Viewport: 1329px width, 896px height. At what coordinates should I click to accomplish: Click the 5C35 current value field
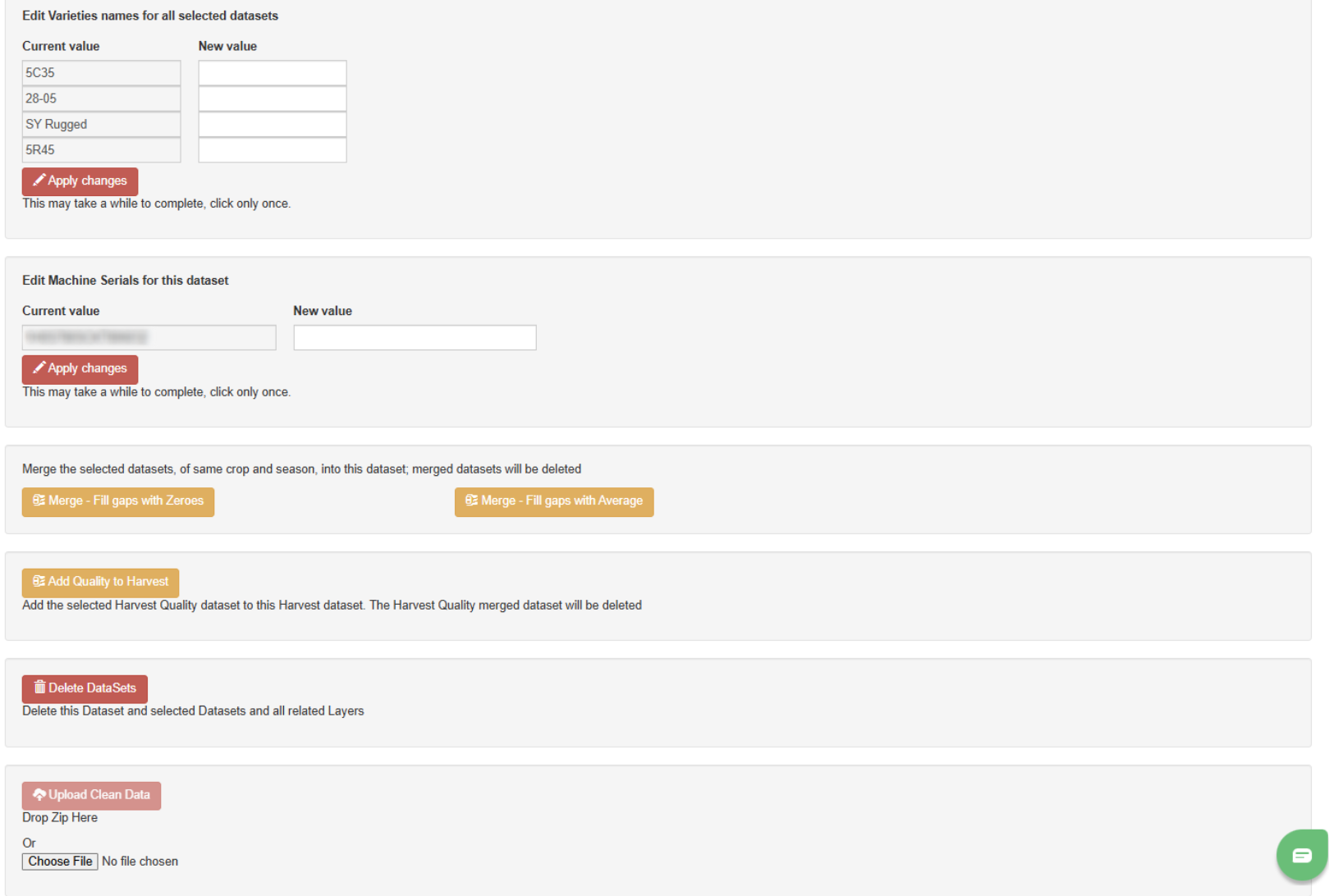101,73
